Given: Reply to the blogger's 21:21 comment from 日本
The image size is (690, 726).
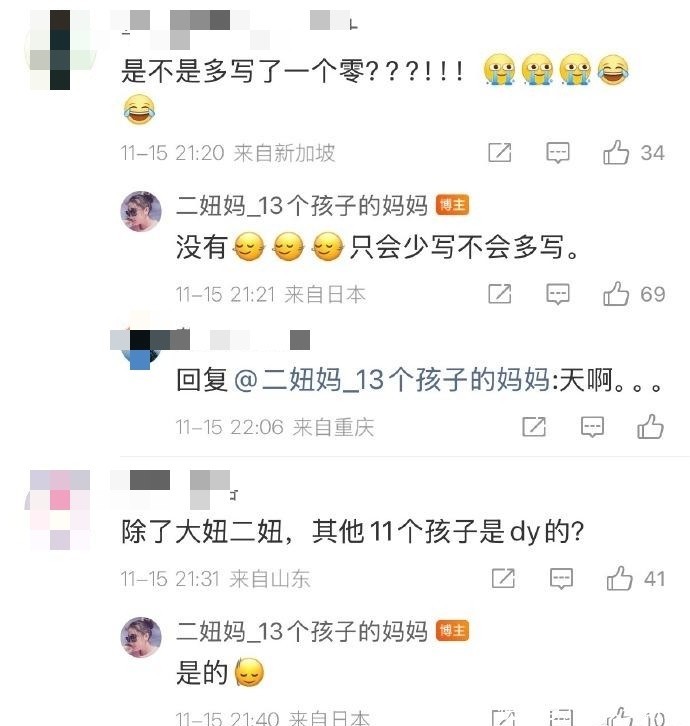Looking at the screenshot, I should [x=558, y=294].
